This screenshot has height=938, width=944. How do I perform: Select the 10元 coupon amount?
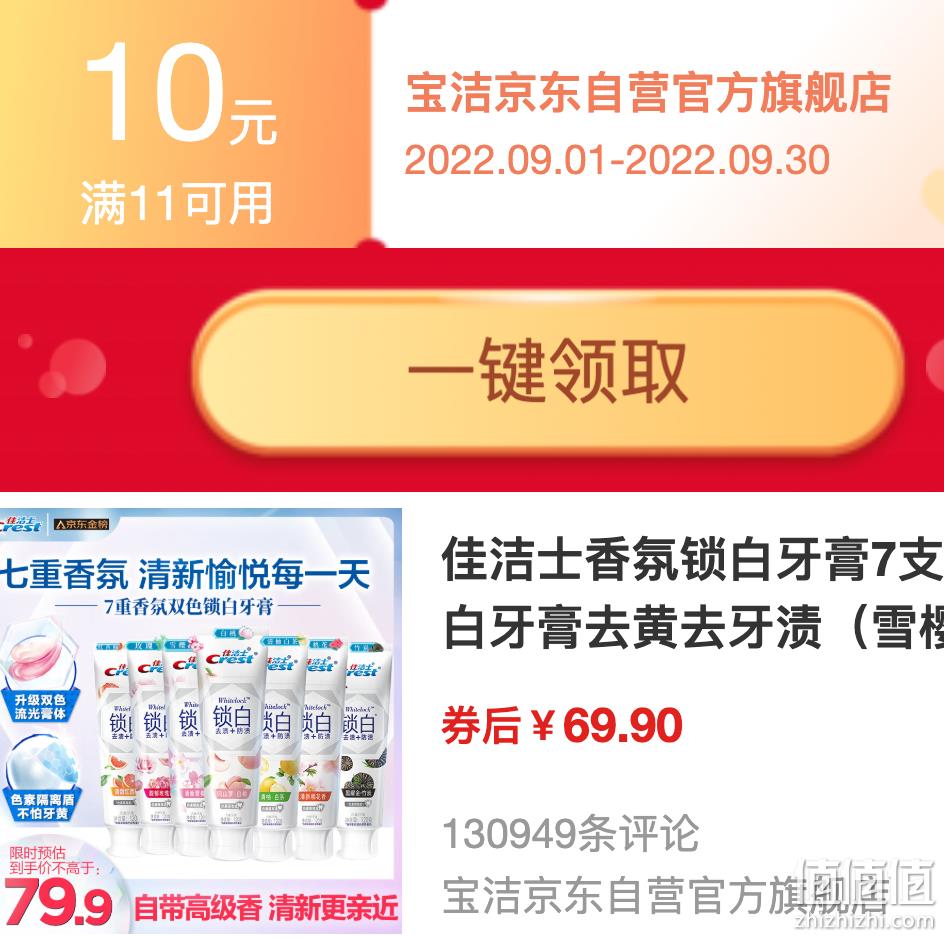click(x=181, y=95)
